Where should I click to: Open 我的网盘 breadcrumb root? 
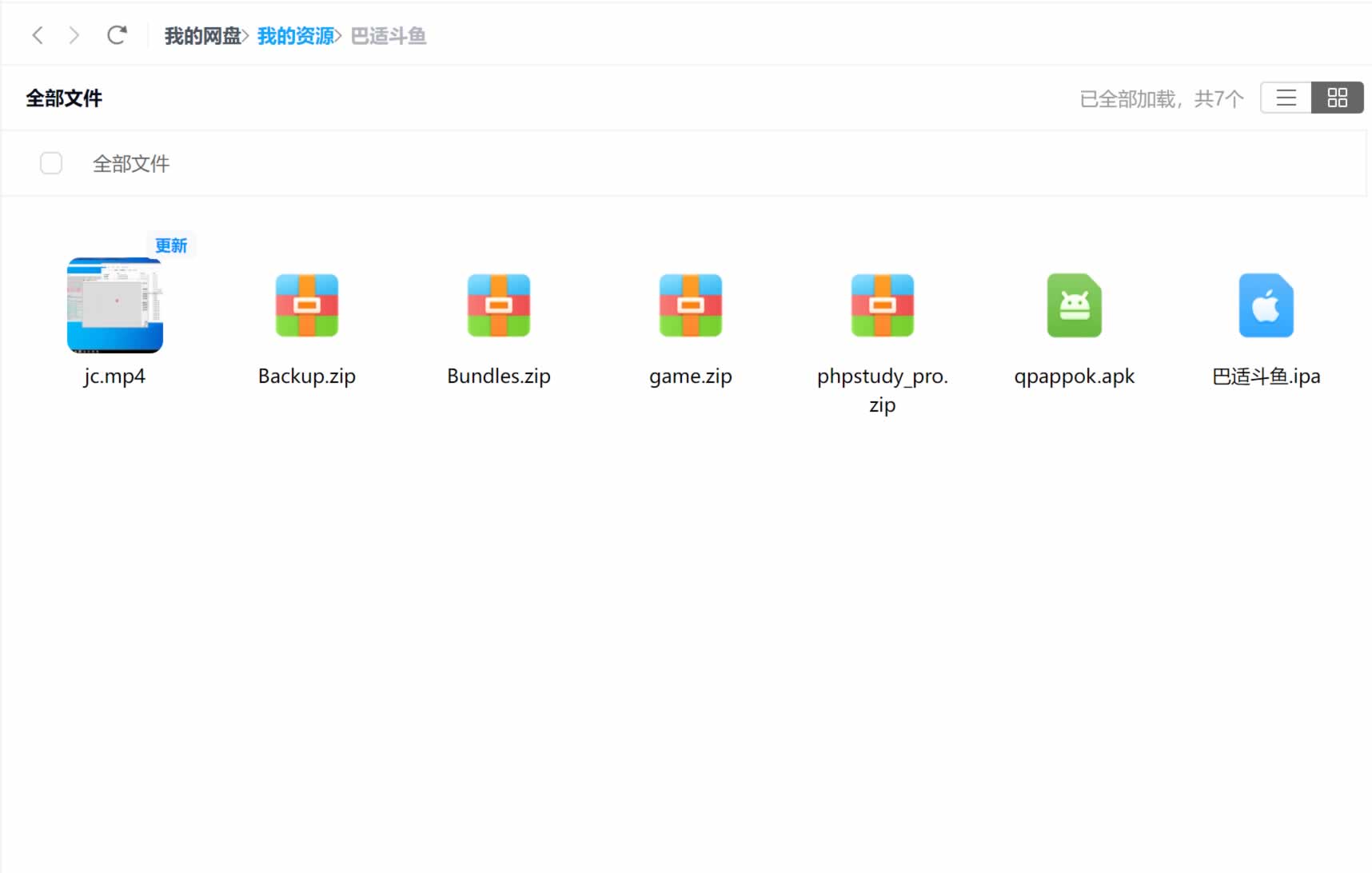202,36
